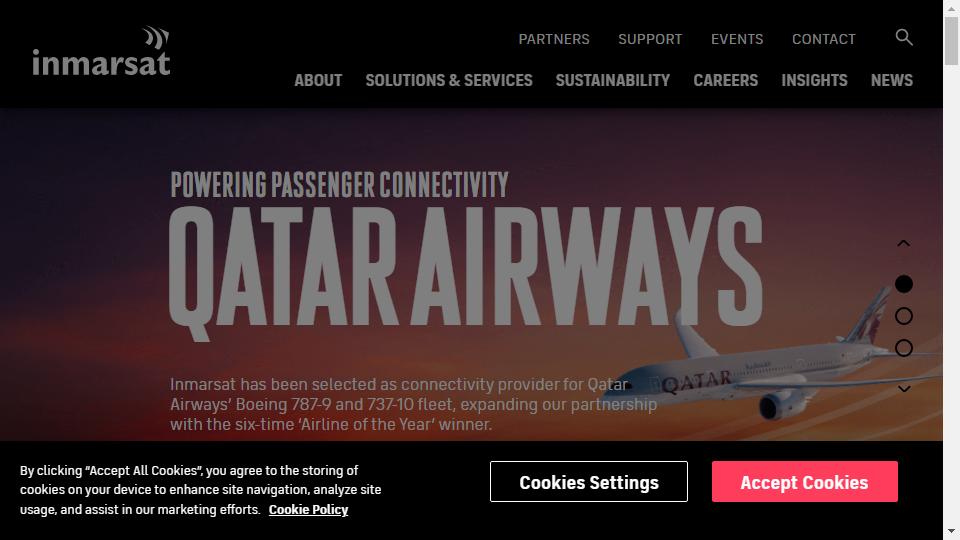Open the About menu
Image resolution: width=960 pixels, height=540 pixels.
coord(318,80)
